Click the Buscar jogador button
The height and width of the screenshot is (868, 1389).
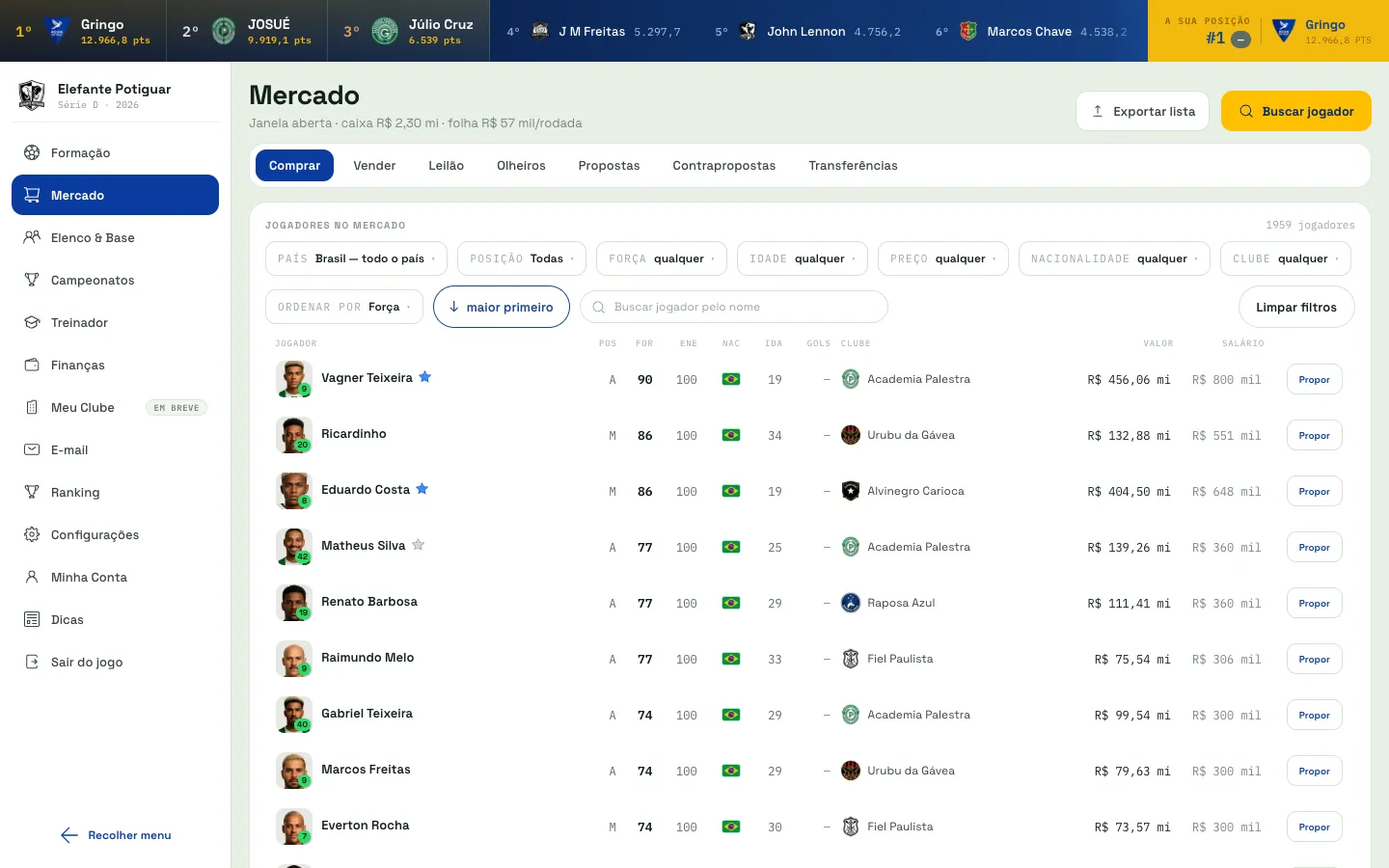(1296, 111)
